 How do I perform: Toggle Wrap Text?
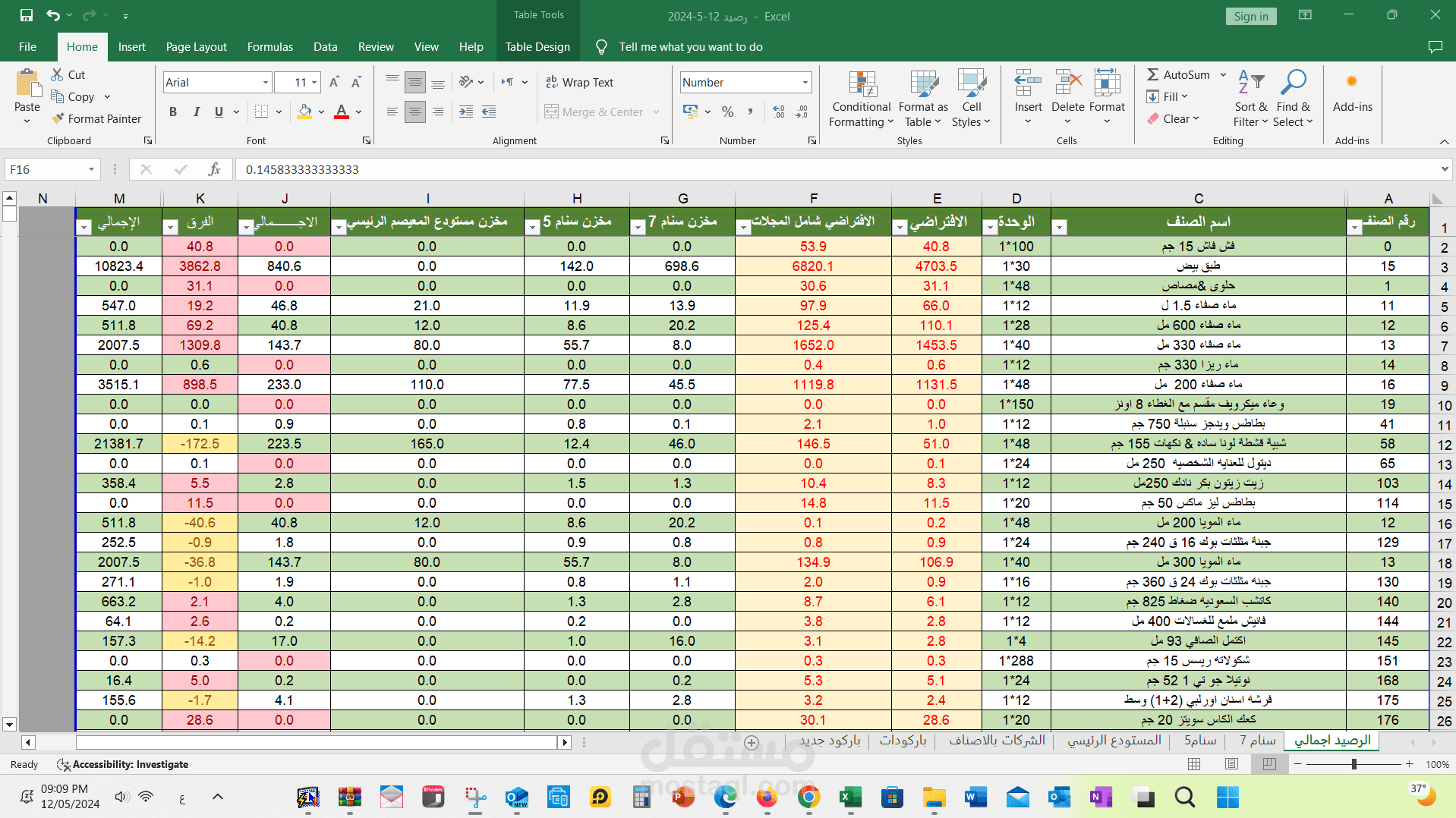click(579, 82)
